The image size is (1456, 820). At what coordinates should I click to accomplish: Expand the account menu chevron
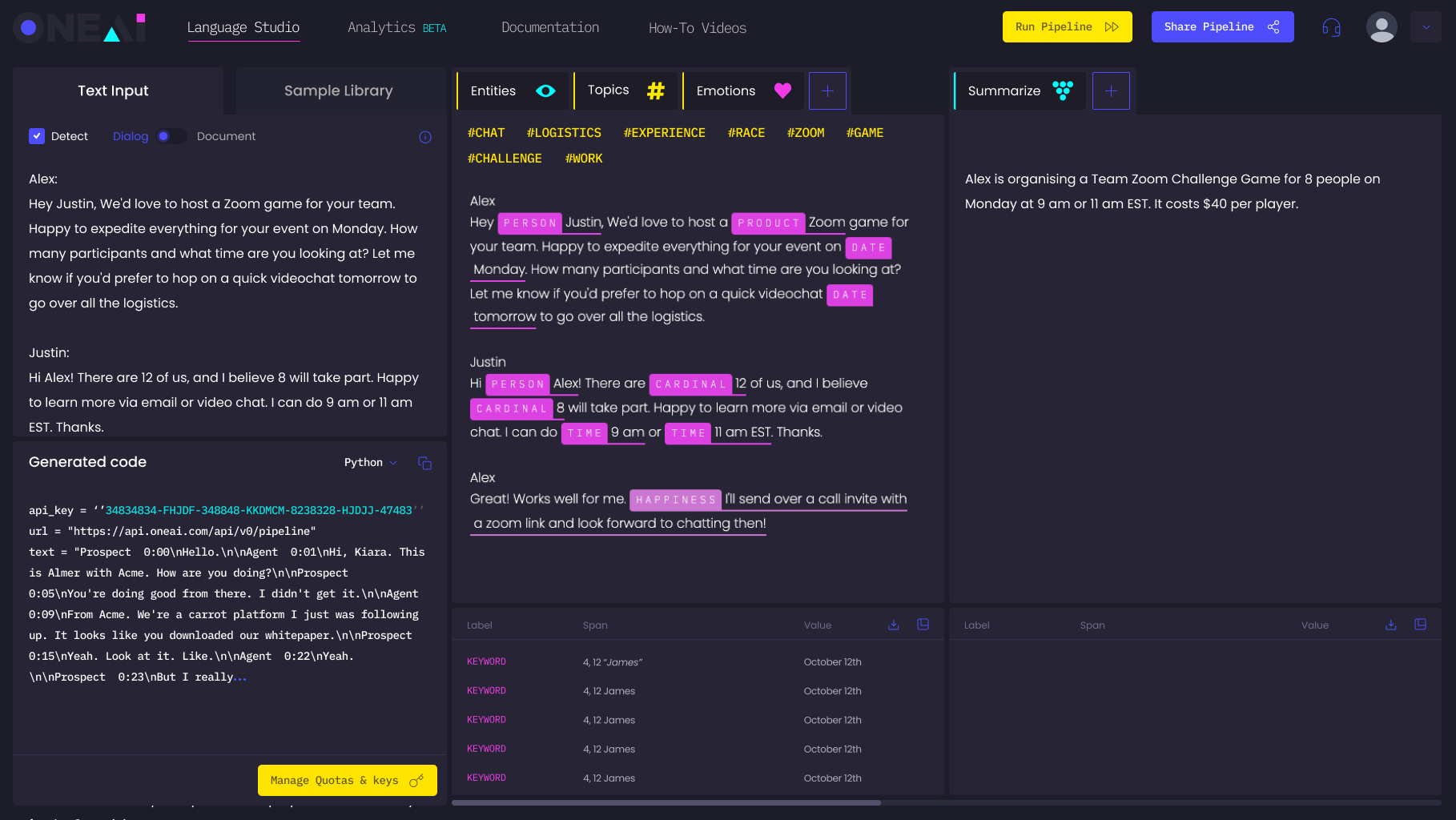coord(1426,27)
